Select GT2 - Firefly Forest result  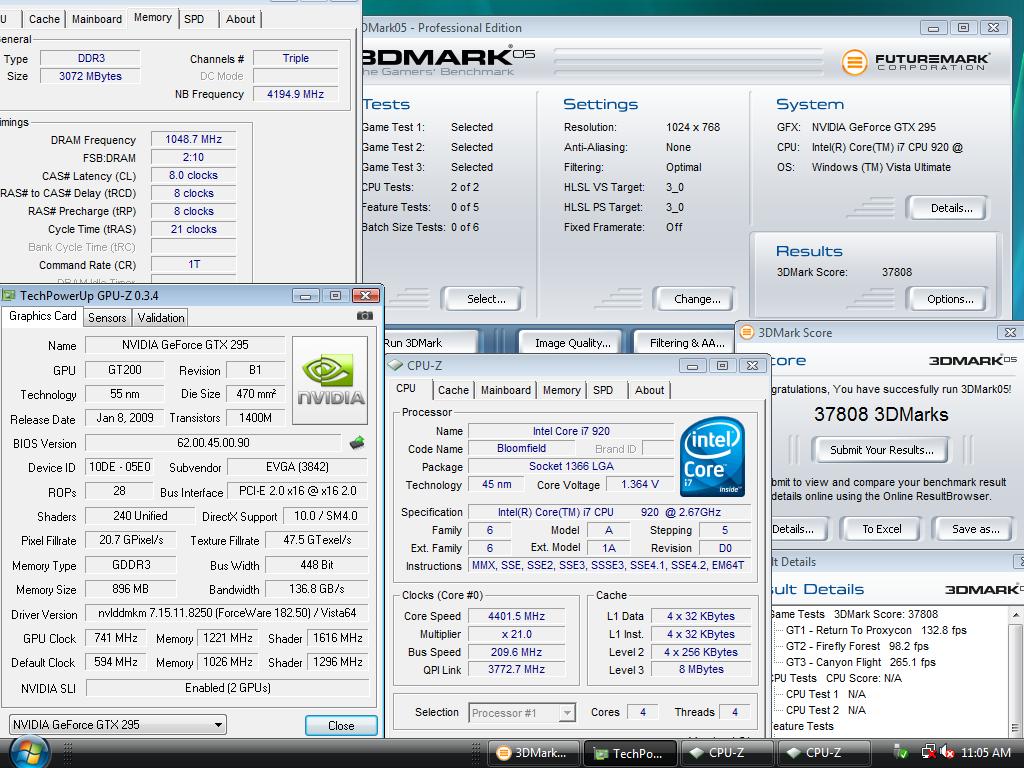857,646
